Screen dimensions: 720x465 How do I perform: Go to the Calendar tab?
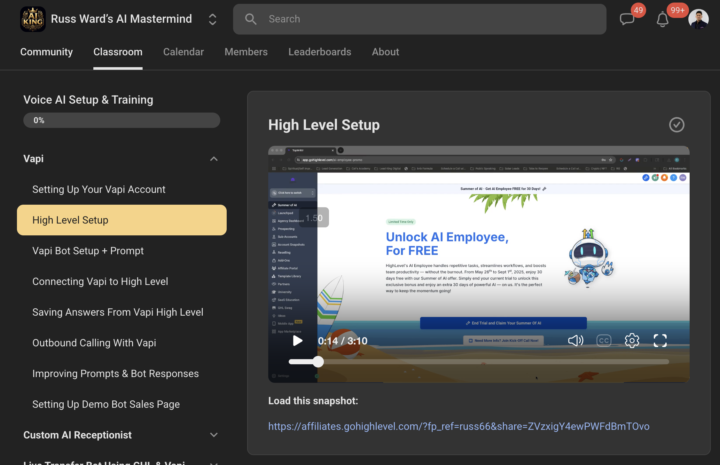pos(183,52)
